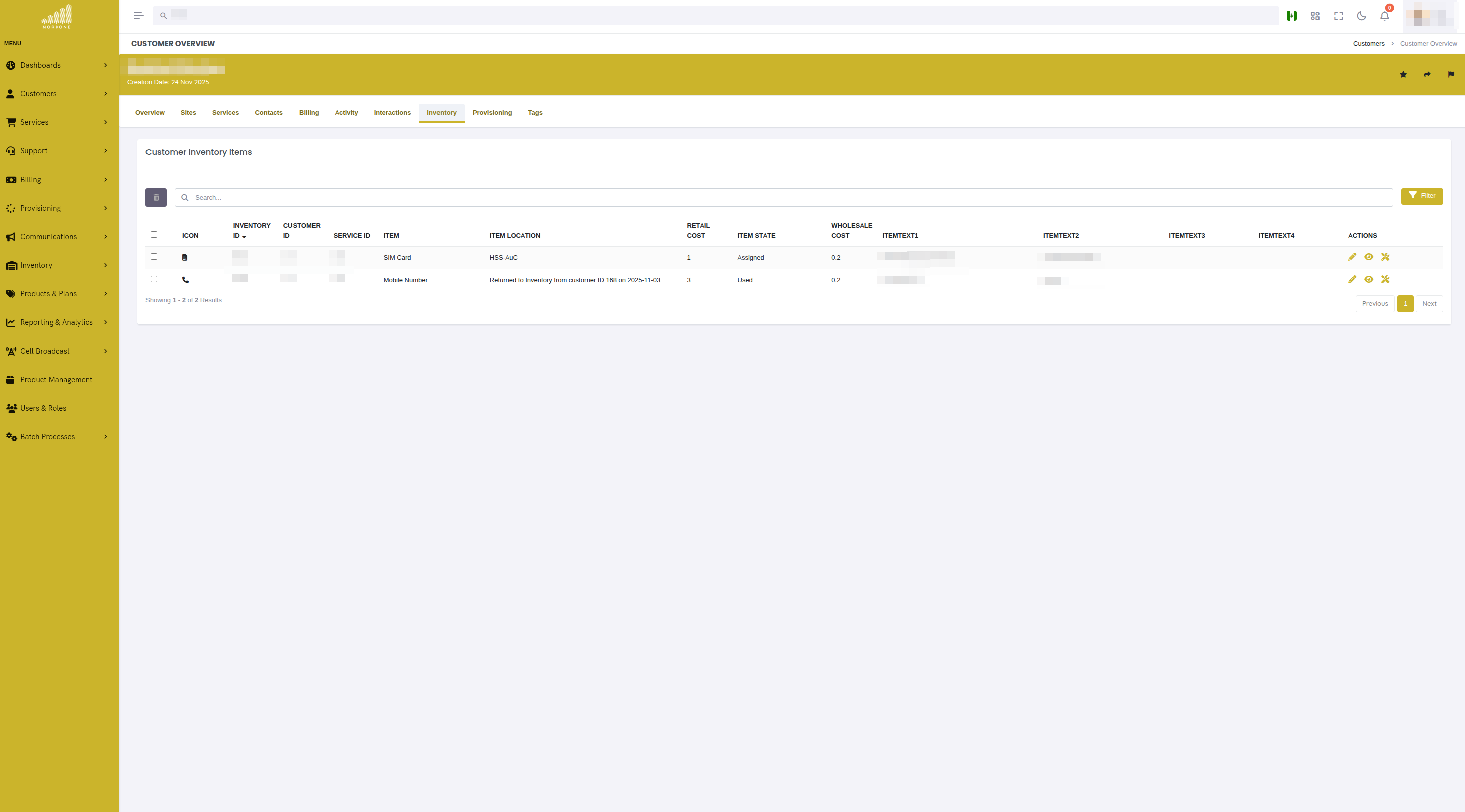Open the Customers breadcrumb link
The width and height of the screenshot is (1465, 812).
tap(1368, 43)
